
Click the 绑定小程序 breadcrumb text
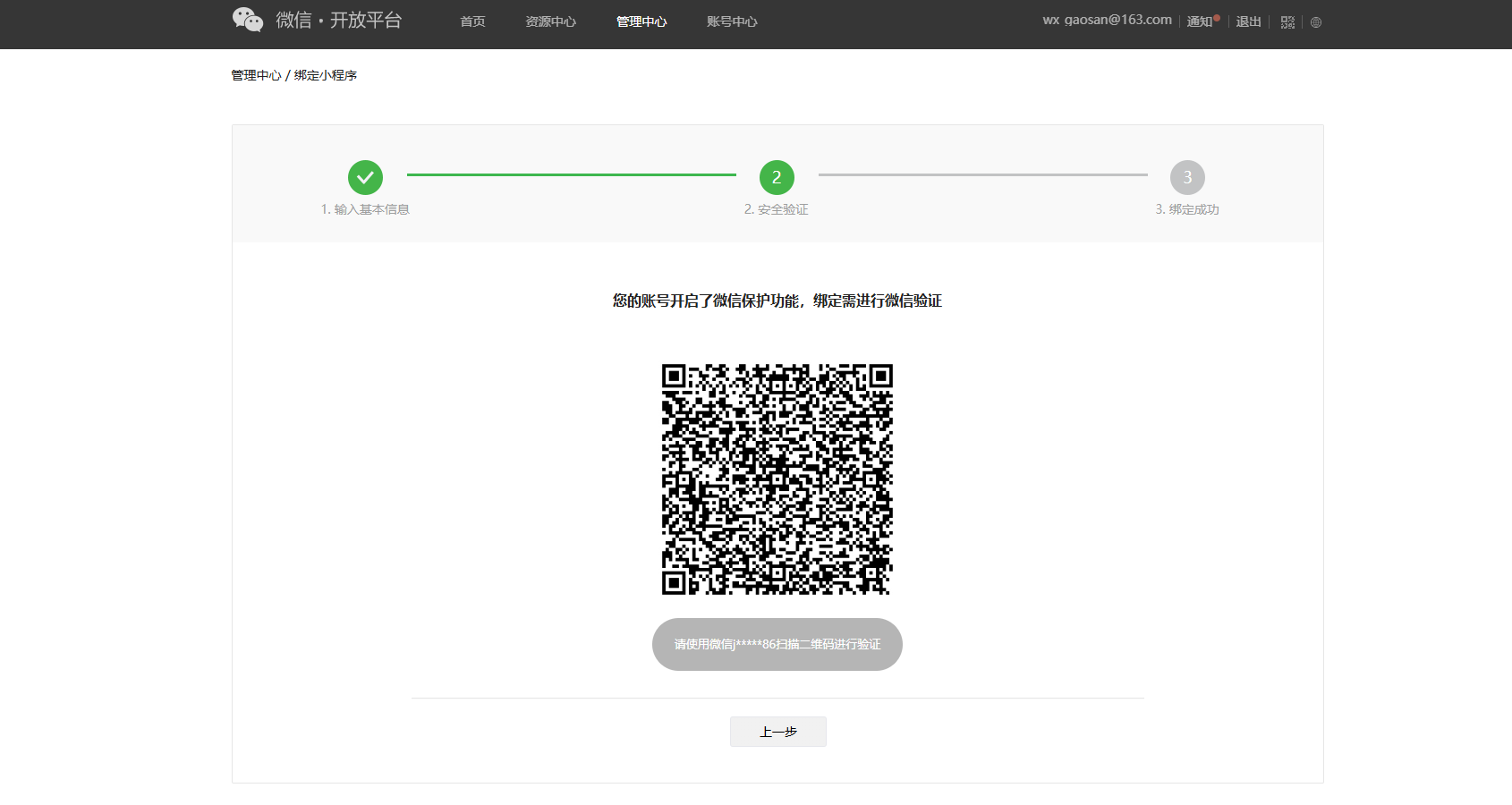pos(326,75)
